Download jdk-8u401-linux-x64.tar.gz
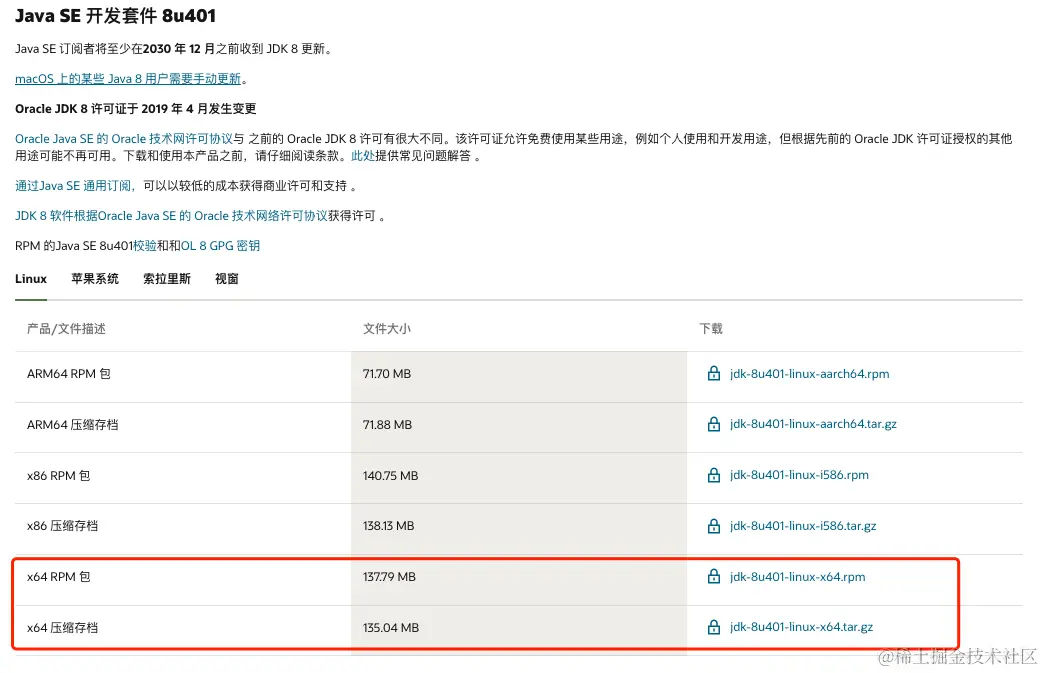This screenshot has height=673, width=1044. (x=801, y=627)
